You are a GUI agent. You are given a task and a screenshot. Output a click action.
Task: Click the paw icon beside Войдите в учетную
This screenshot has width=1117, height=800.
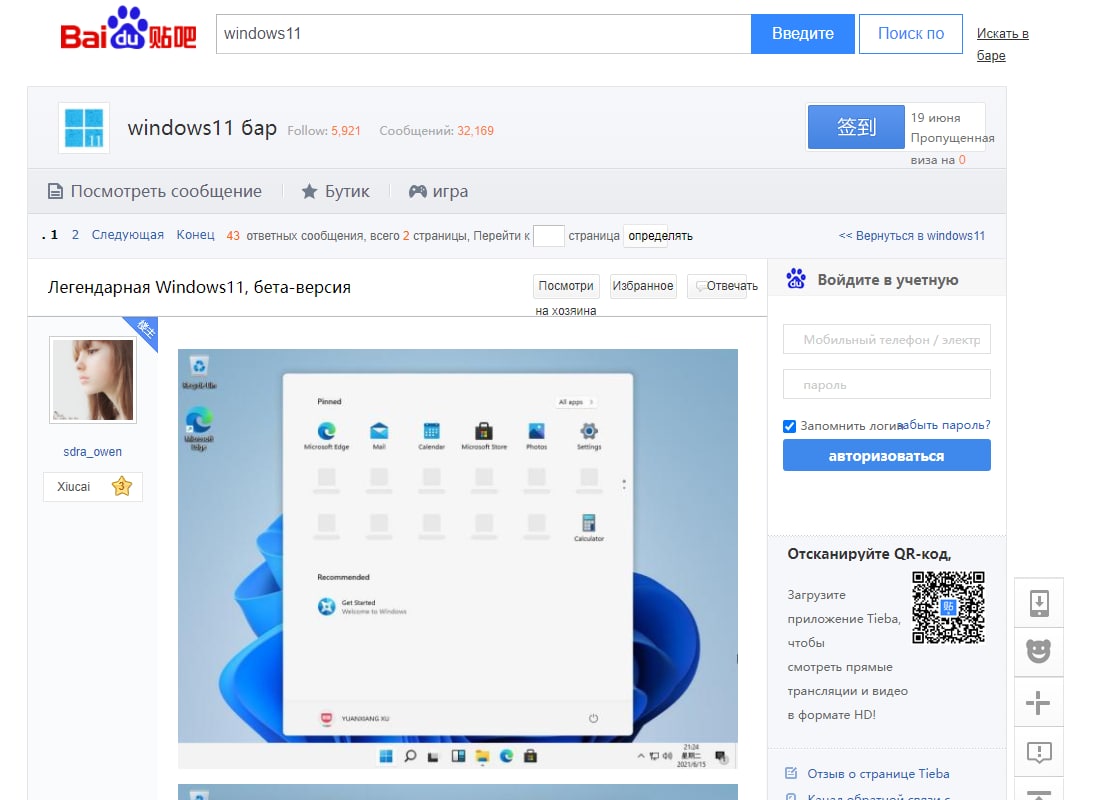coord(796,279)
